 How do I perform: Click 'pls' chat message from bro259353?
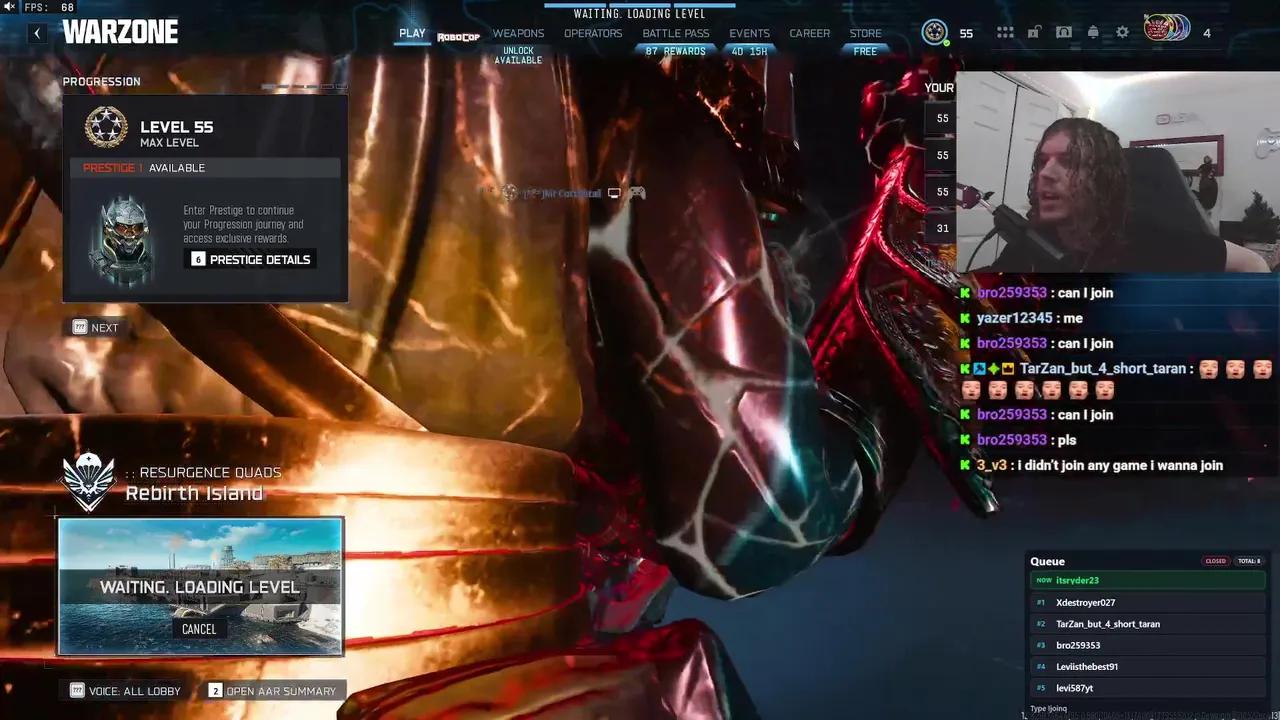click(1026, 440)
